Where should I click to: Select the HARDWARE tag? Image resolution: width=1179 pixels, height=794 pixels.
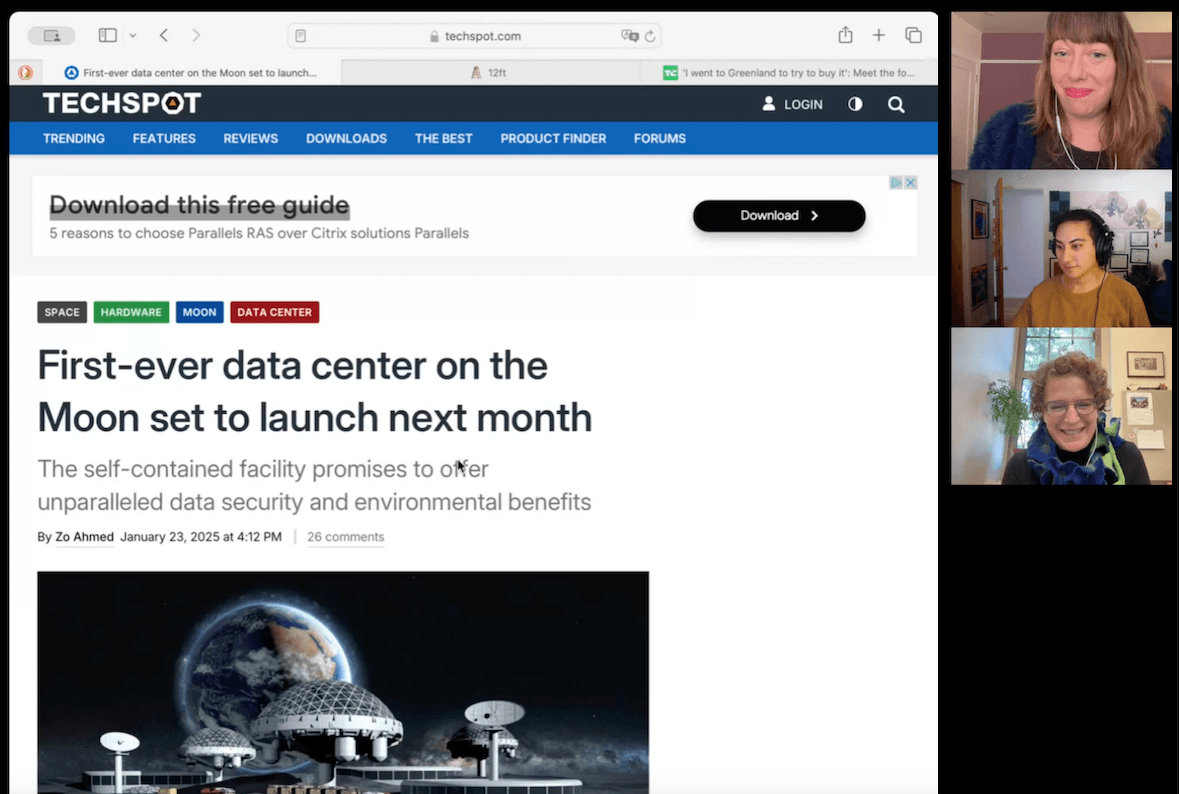point(131,312)
